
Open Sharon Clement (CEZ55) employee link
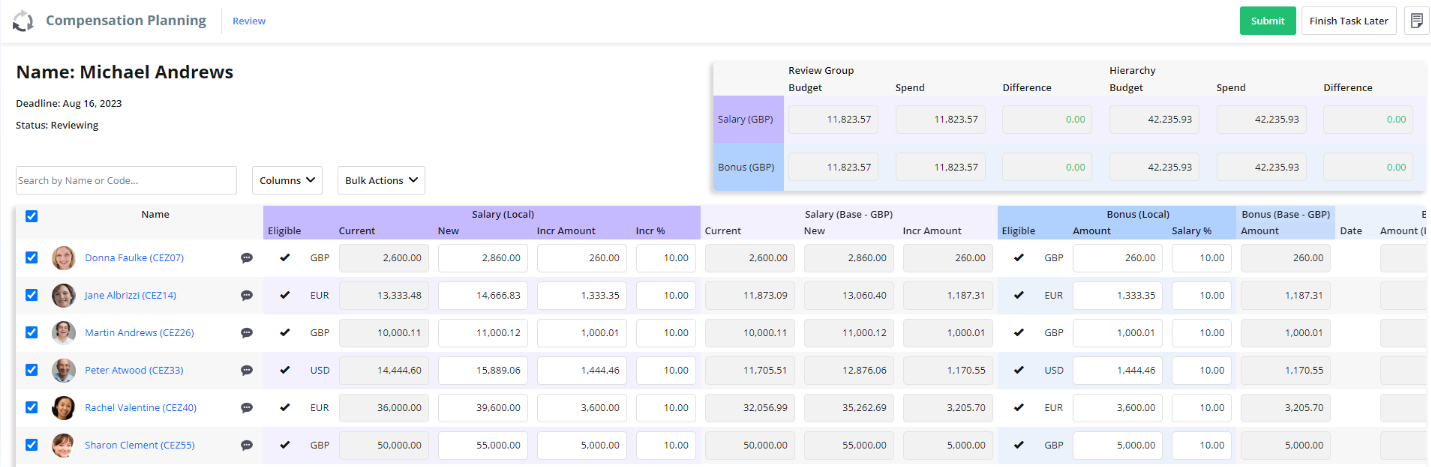coord(139,445)
